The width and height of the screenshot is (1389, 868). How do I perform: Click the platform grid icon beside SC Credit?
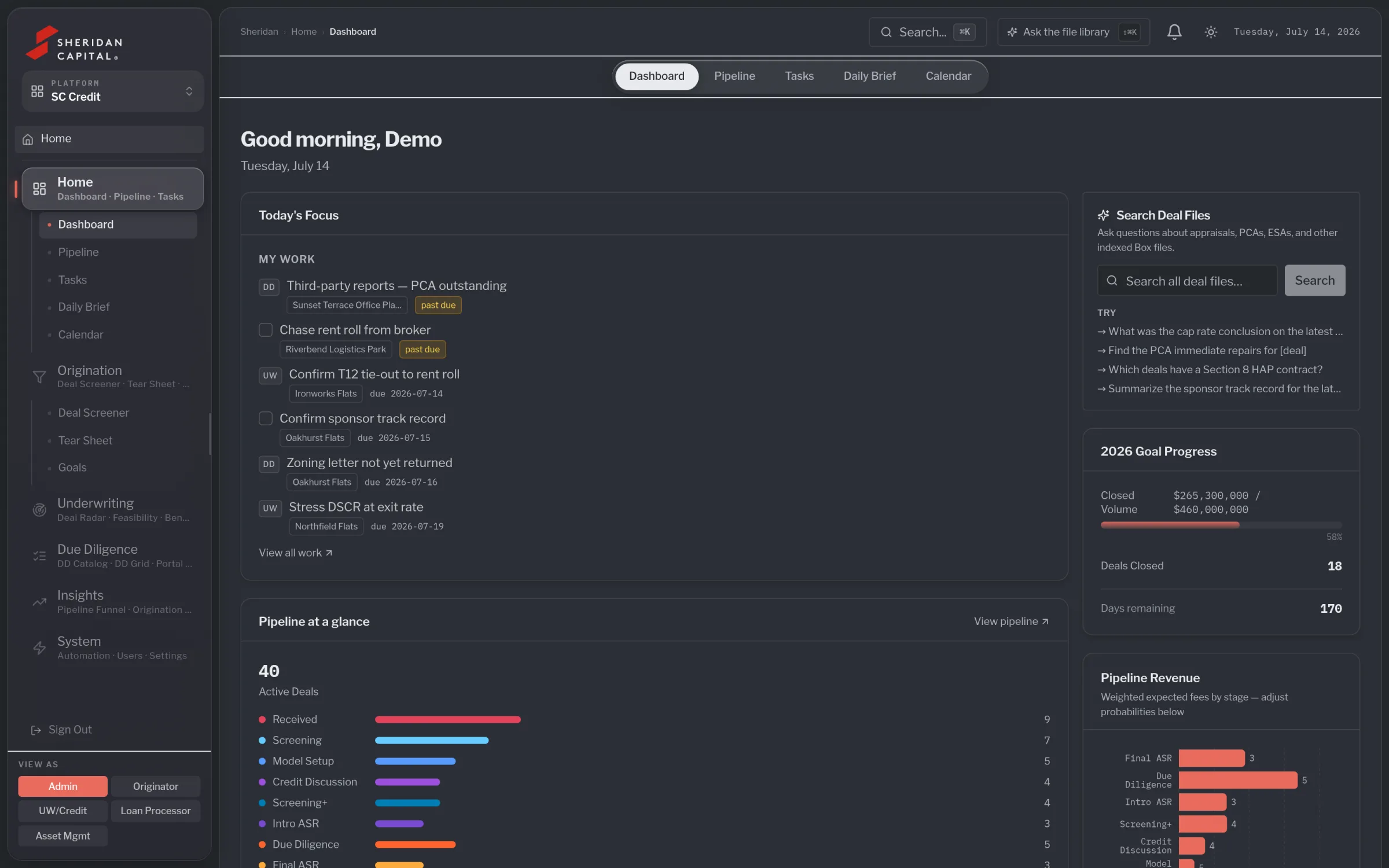[37, 91]
